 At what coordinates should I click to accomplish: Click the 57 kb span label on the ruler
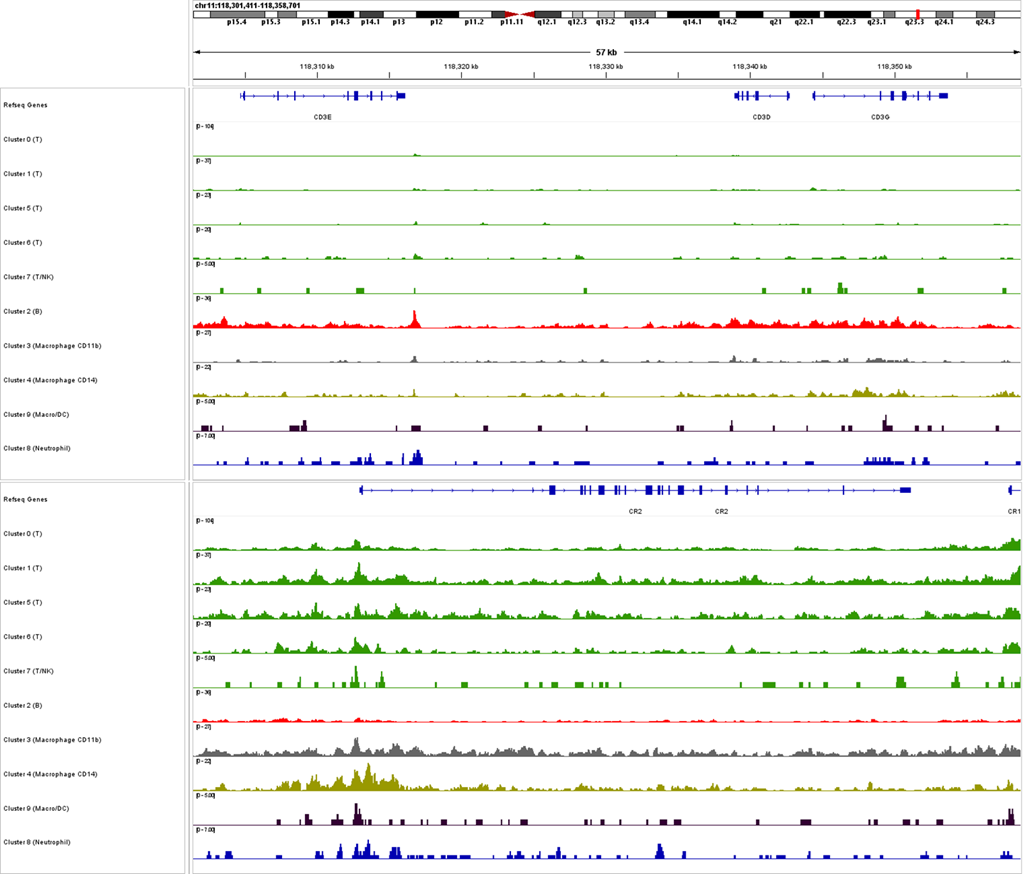(x=606, y=52)
